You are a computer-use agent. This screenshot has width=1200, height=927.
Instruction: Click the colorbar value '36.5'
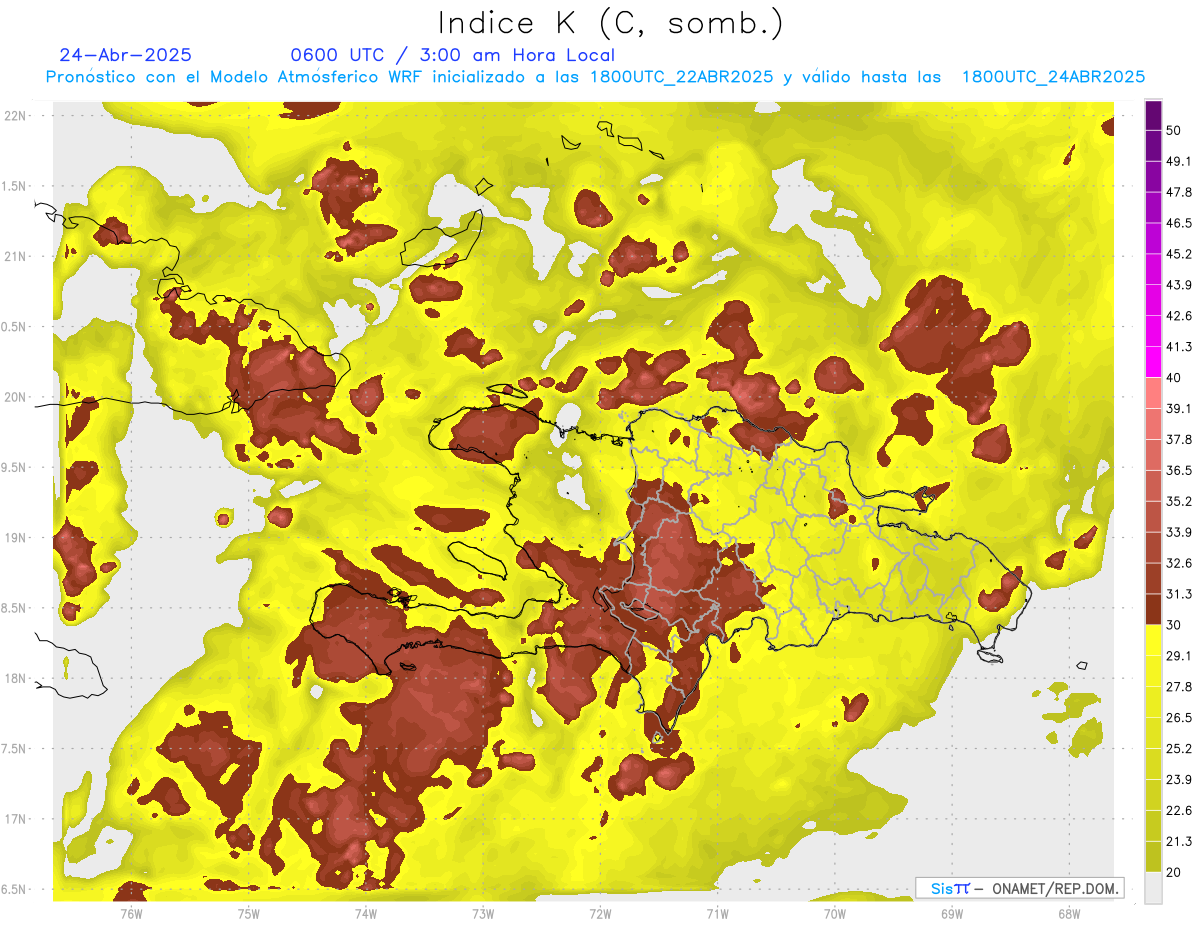coord(1178,470)
